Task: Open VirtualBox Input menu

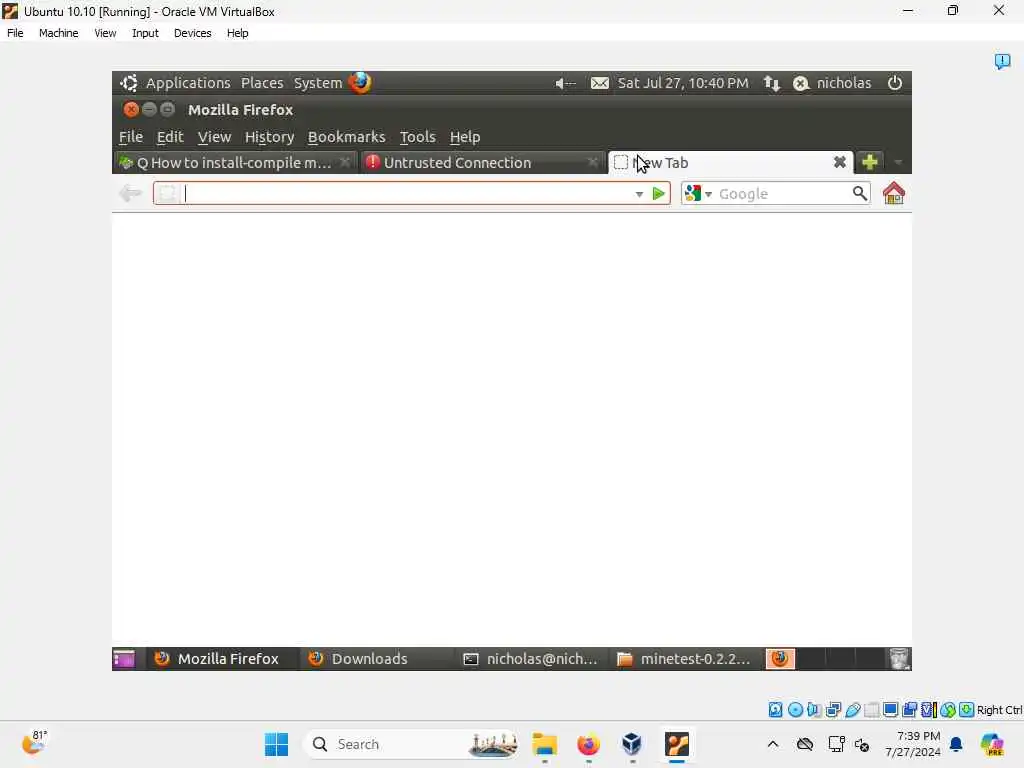Action: coord(145,33)
